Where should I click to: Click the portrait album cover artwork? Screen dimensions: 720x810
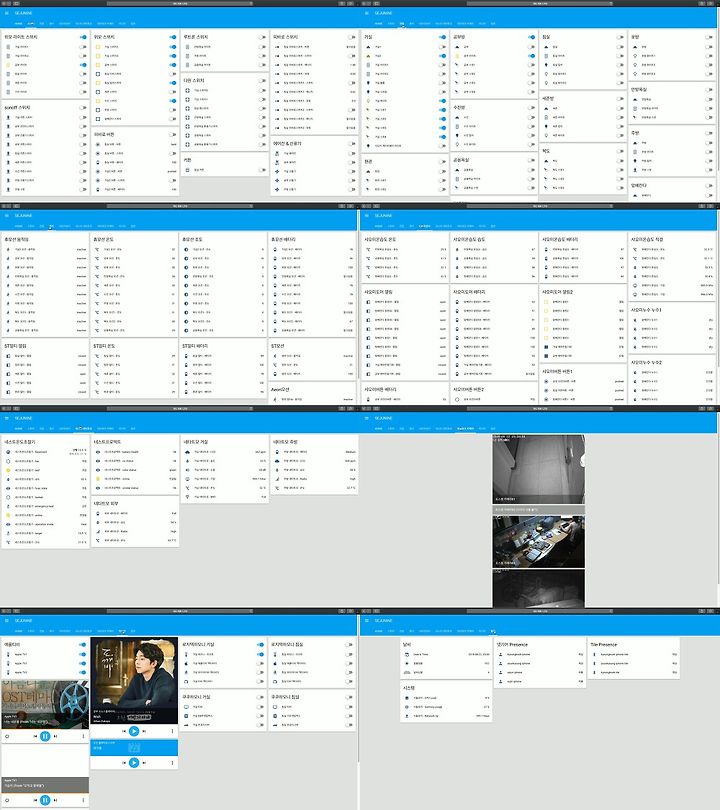click(x=134, y=680)
